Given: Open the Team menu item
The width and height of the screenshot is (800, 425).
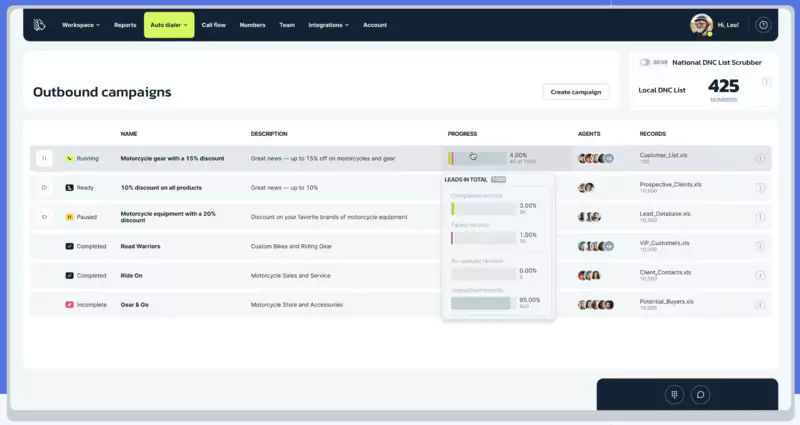Looking at the screenshot, I should click(287, 25).
